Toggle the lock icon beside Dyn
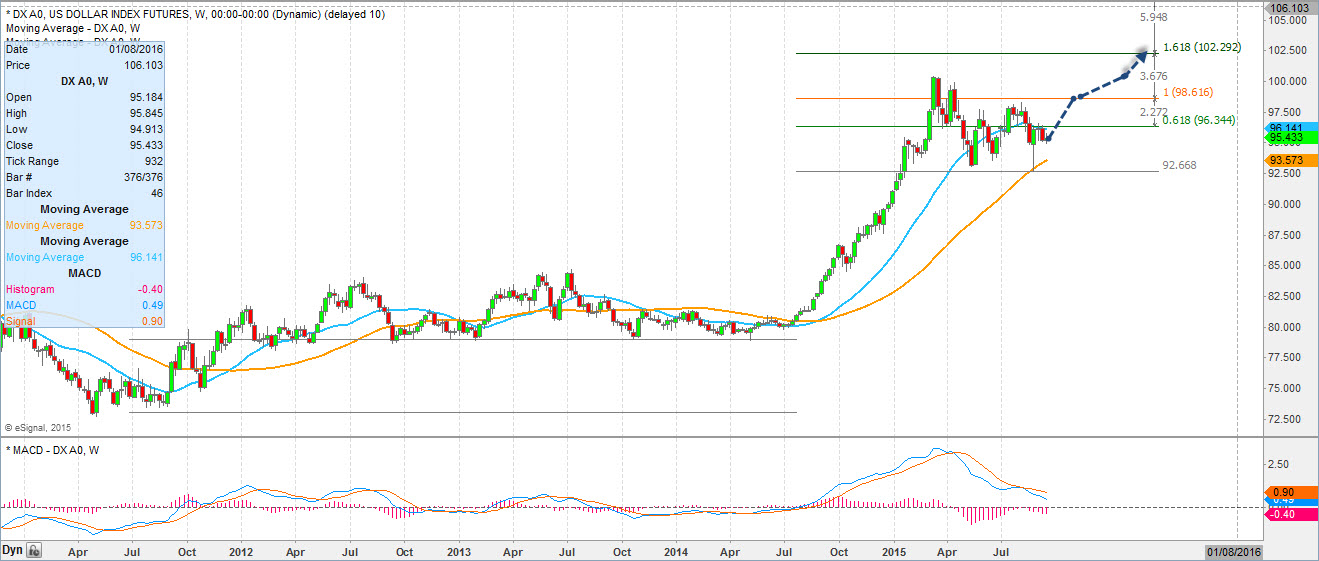The width and height of the screenshot is (1319, 561). click(x=34, y=550)
